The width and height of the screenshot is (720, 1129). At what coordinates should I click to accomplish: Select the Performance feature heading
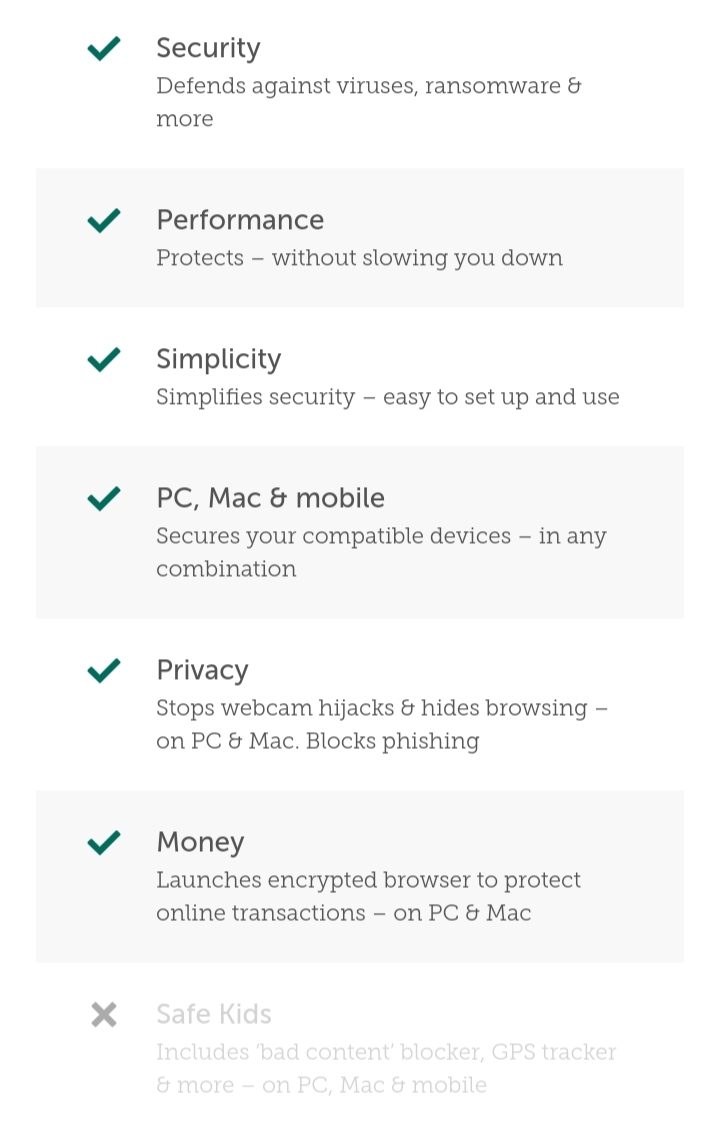[x=240, y=220]
